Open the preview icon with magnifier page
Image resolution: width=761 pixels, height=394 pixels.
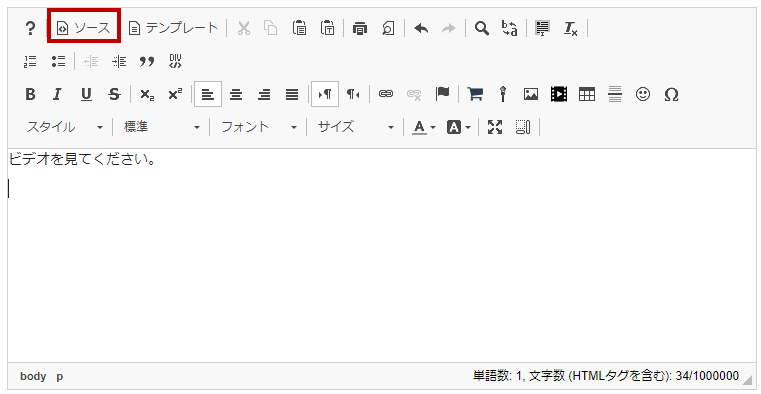388,28
